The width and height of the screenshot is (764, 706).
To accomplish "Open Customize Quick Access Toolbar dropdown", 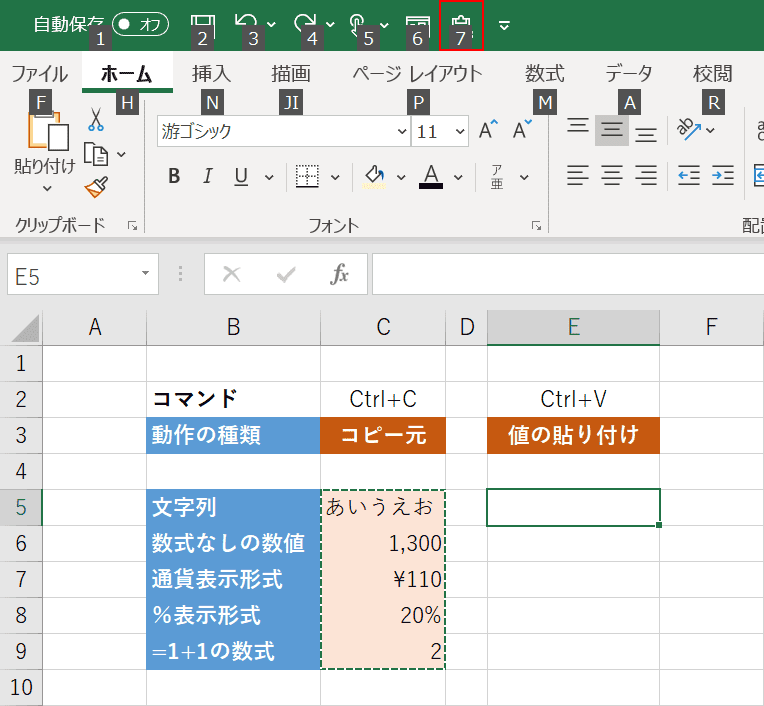I will pos(504,25).
